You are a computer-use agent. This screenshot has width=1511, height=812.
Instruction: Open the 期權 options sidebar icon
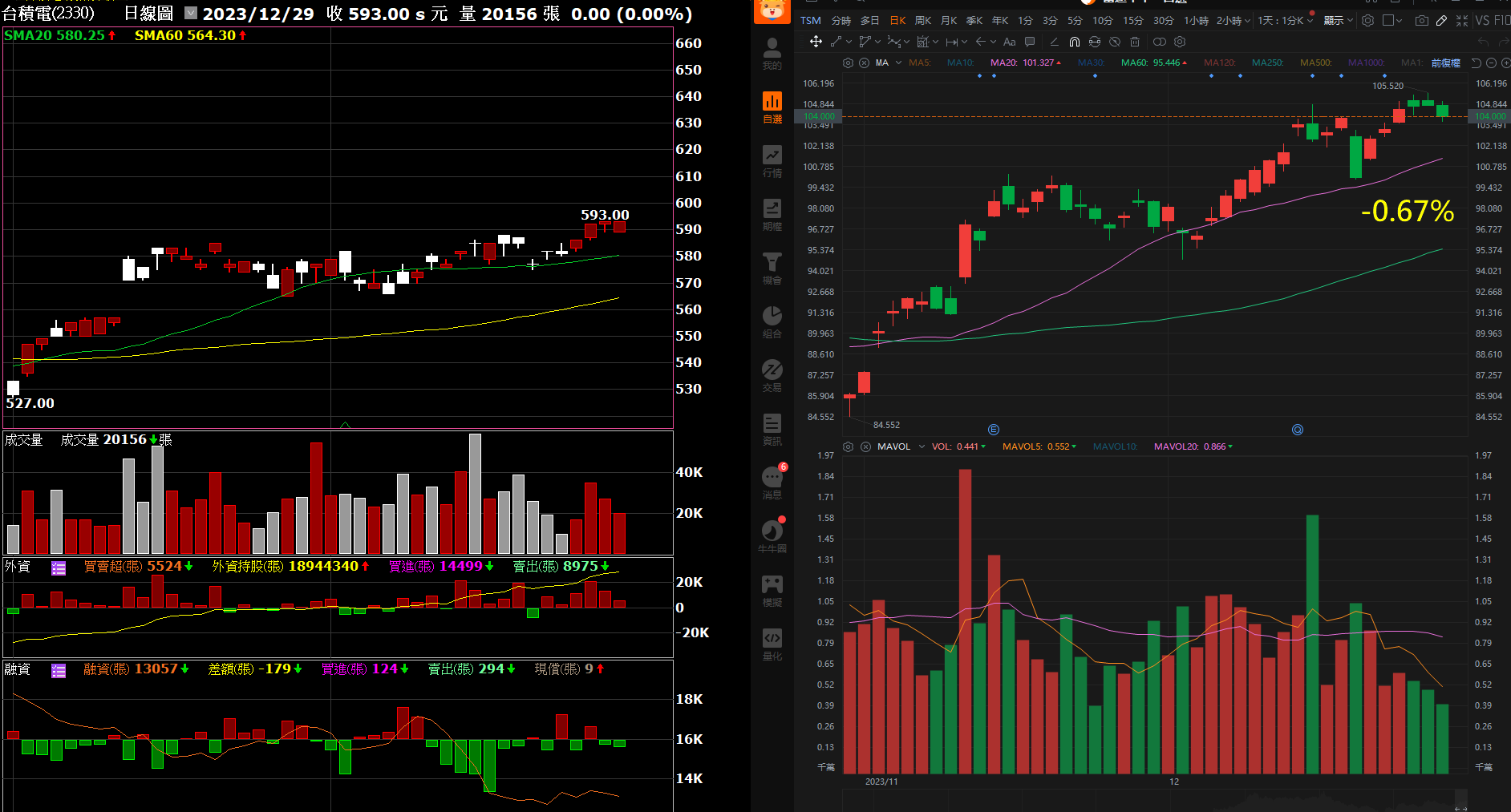pos(772,215)
